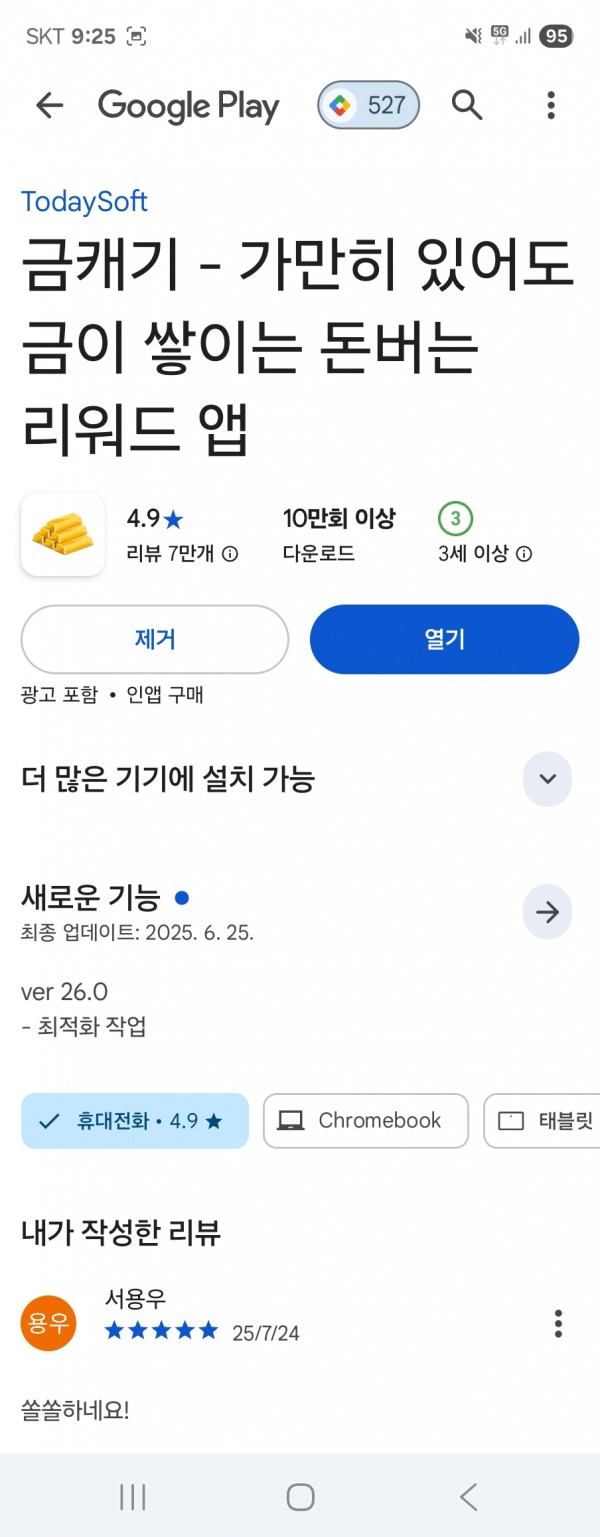Tap the info icon beside 3세 이상
Screen dimensions: 600x1537
(524, 553)
